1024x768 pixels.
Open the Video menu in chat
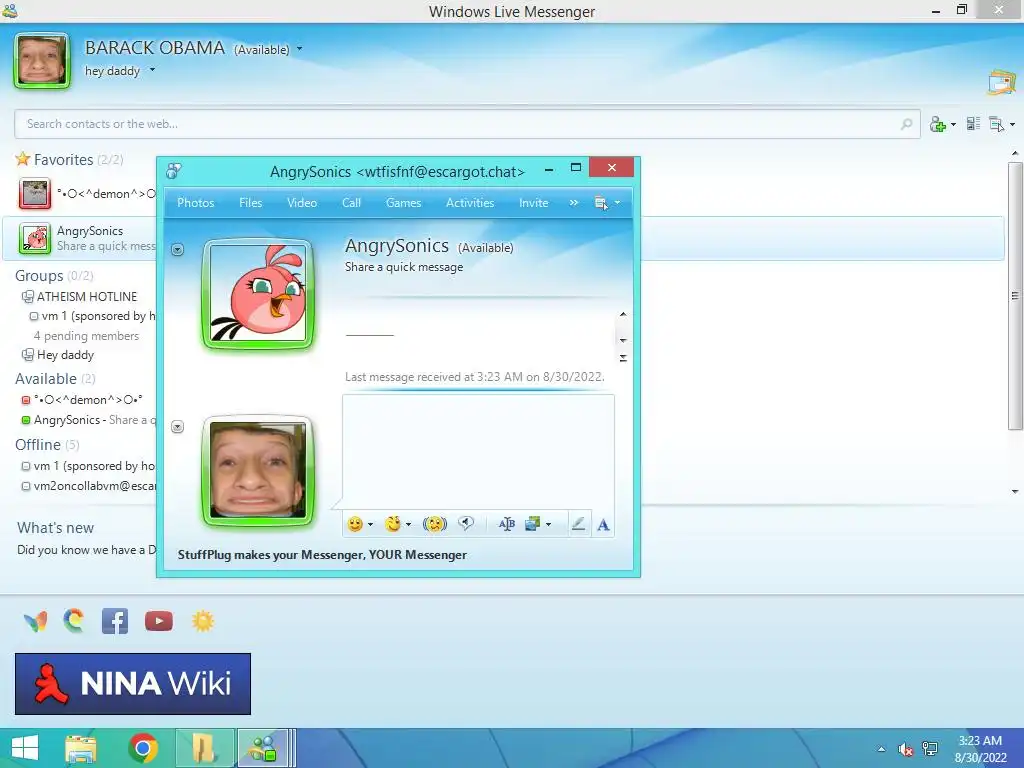pos(302,203)
